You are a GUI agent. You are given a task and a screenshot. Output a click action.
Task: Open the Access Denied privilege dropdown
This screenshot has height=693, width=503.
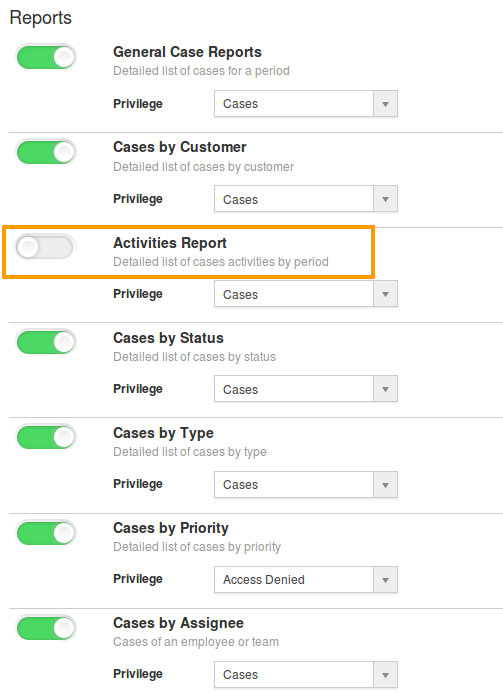click(306, 579)
